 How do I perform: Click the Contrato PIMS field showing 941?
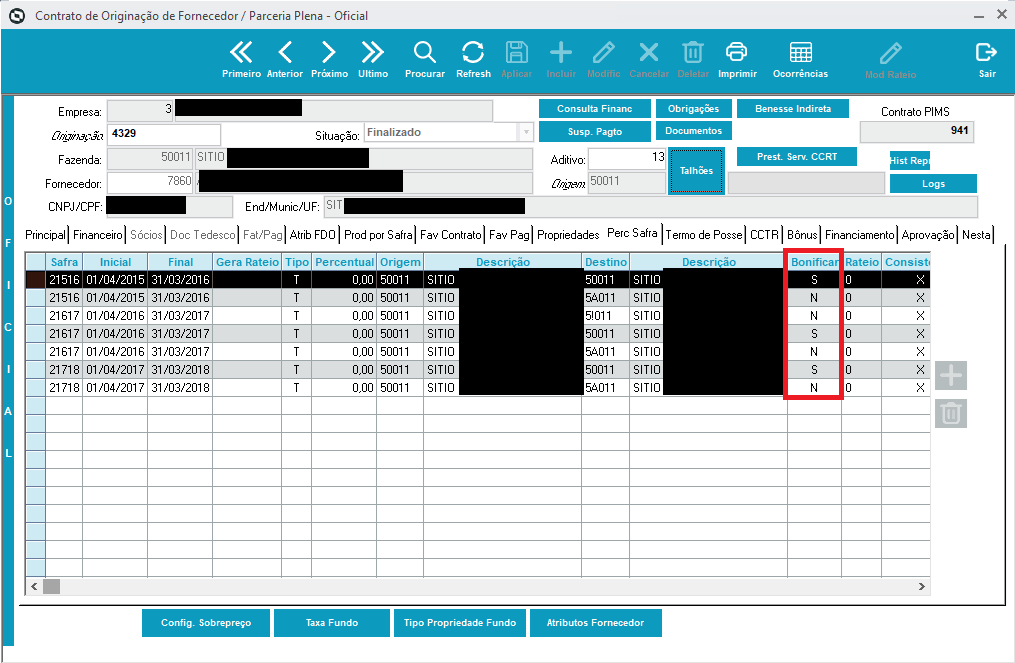(x=917, y=131)
